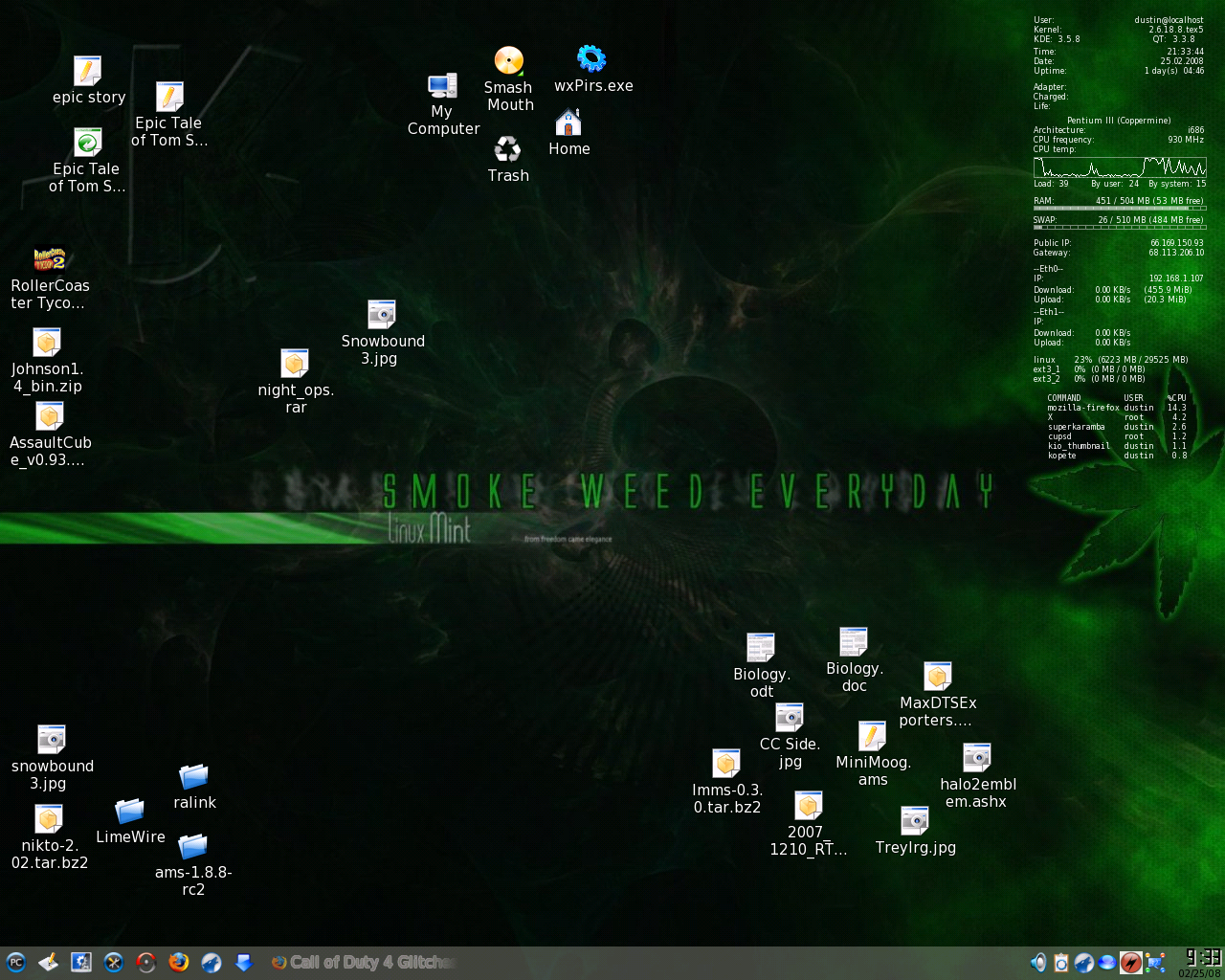Open the Epic Tale icon with green arrow

87,143
